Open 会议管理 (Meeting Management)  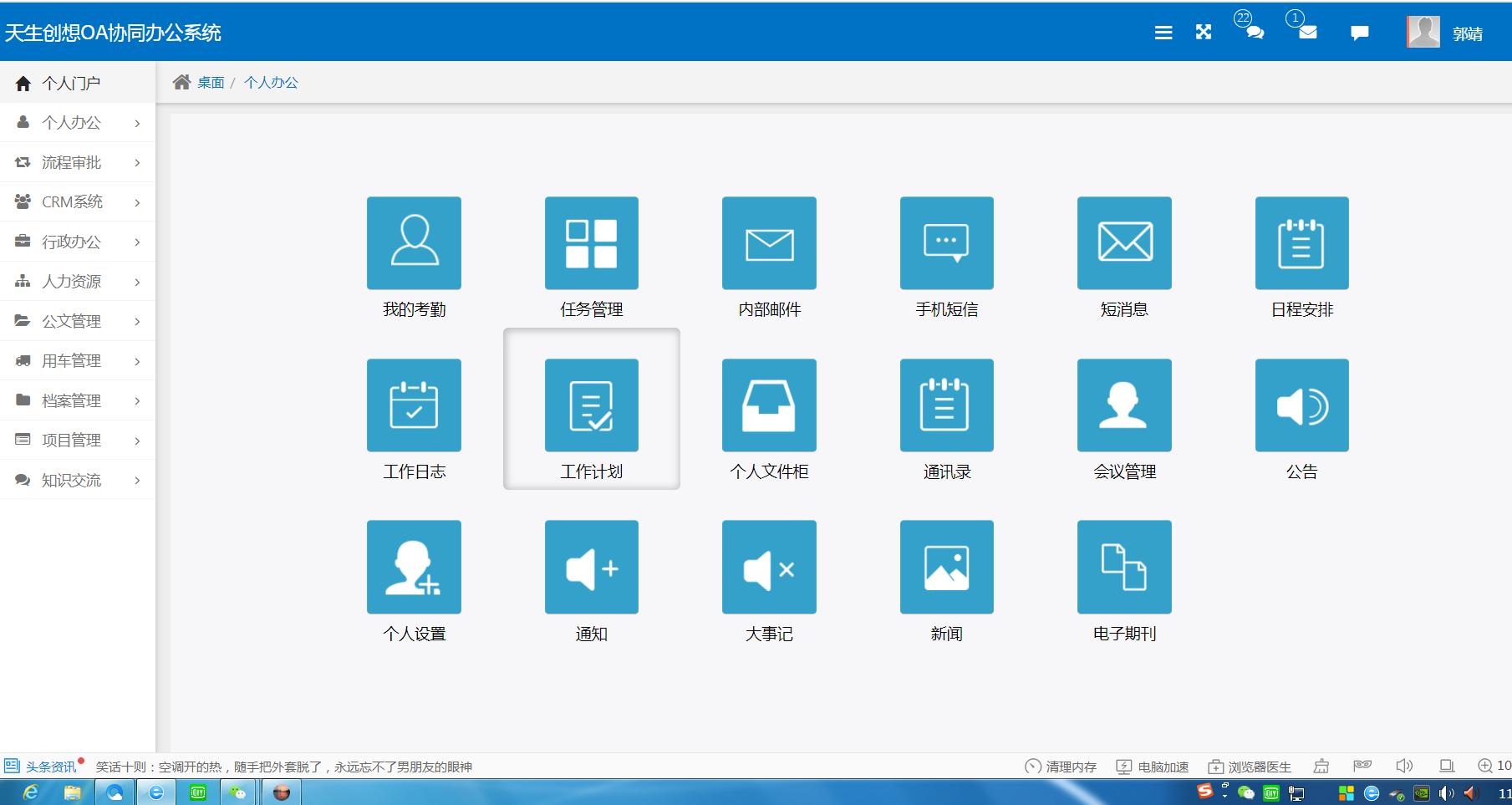tap(1123, 405)
